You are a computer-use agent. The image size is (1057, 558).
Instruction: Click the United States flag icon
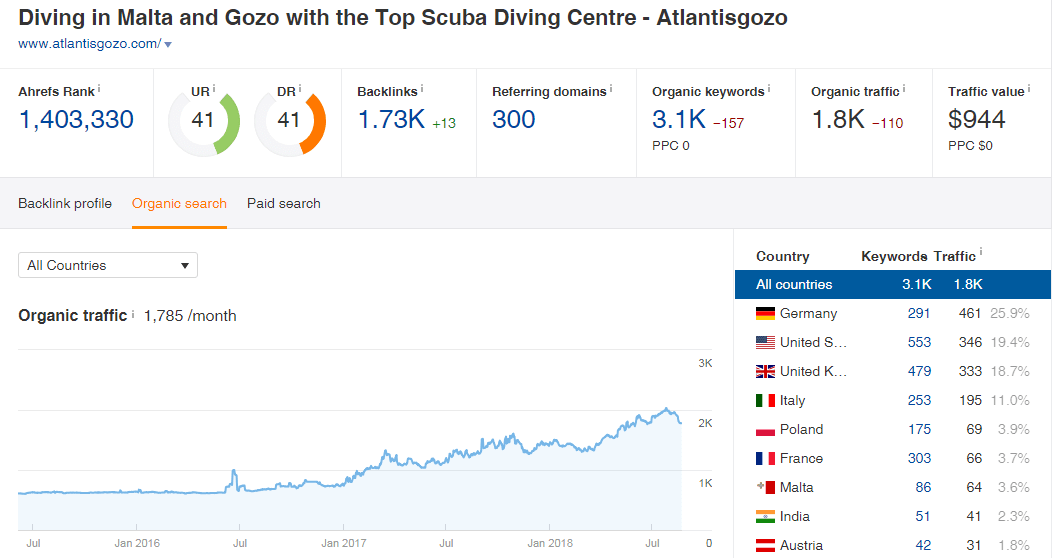pos(765,342)
